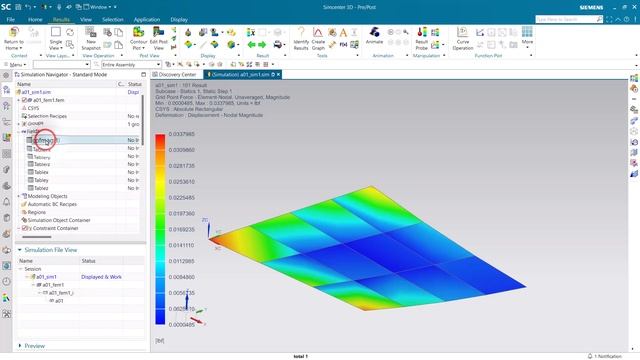This screenshot has height=360, width=640.
Task: Select the Automatic BC Recipes node
Action: [52, 204]
